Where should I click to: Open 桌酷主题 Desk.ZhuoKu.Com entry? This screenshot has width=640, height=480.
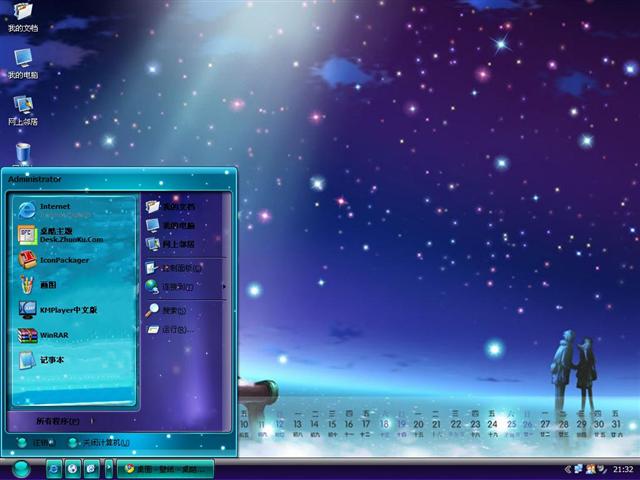73,235
